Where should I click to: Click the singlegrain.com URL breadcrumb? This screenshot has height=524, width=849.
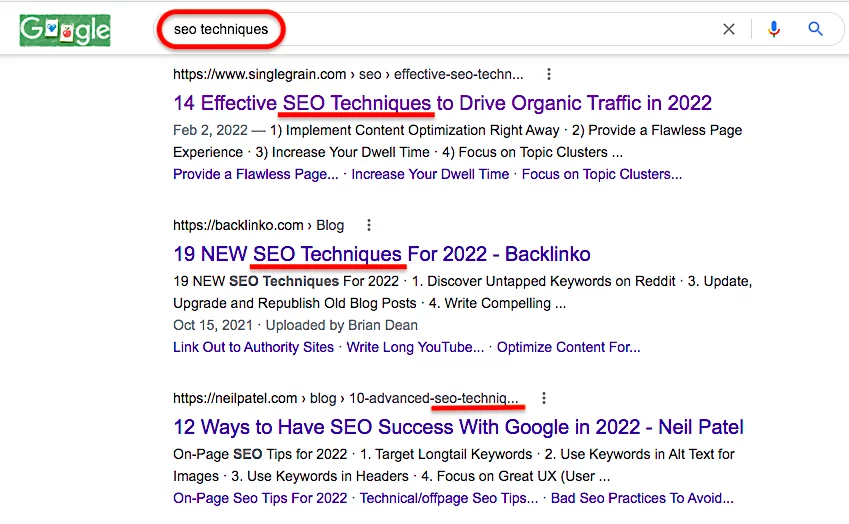[348, 74]
